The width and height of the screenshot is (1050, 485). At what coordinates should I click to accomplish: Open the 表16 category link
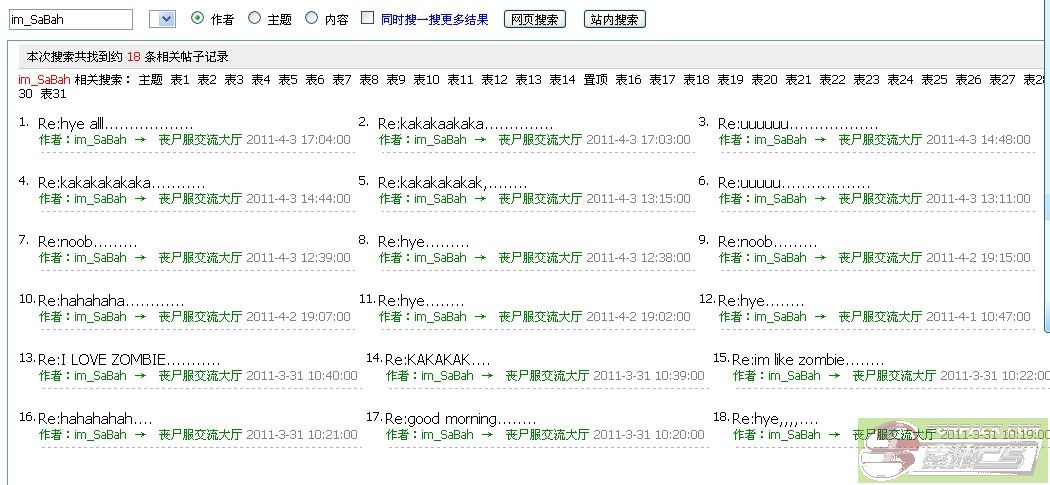click(628, 80)
